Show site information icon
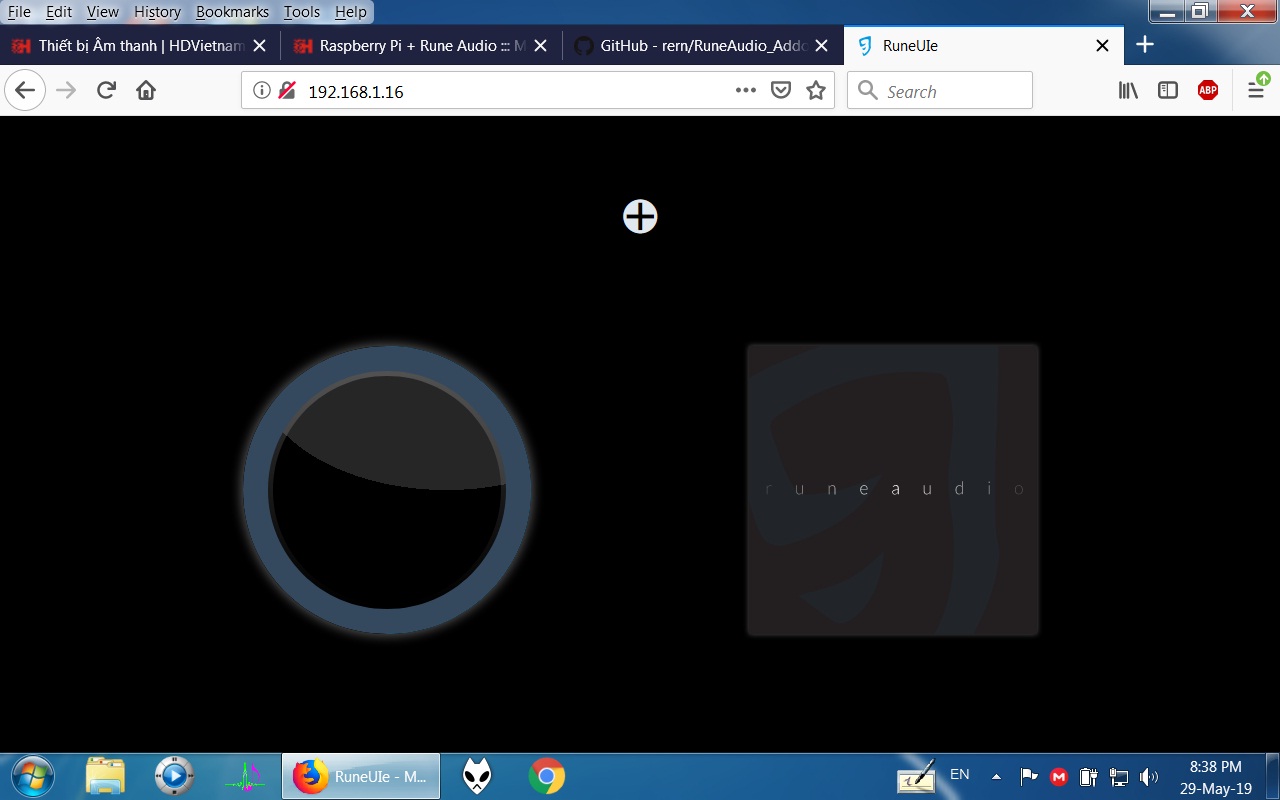The height and width of the screenshot is (800, 1280). click(x=262, y=91)
